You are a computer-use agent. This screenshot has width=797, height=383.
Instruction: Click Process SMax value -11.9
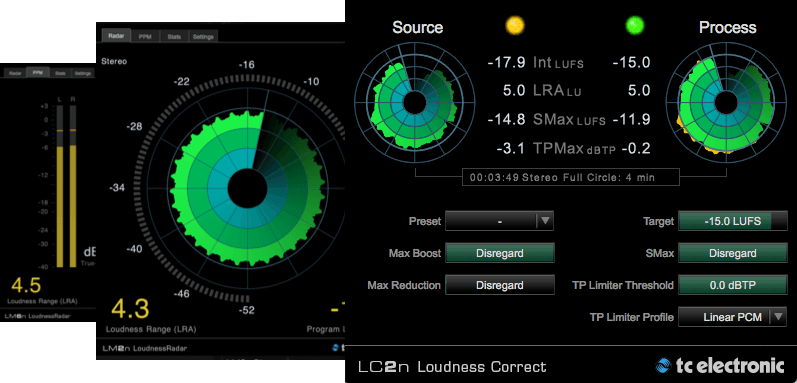(631, 120)
